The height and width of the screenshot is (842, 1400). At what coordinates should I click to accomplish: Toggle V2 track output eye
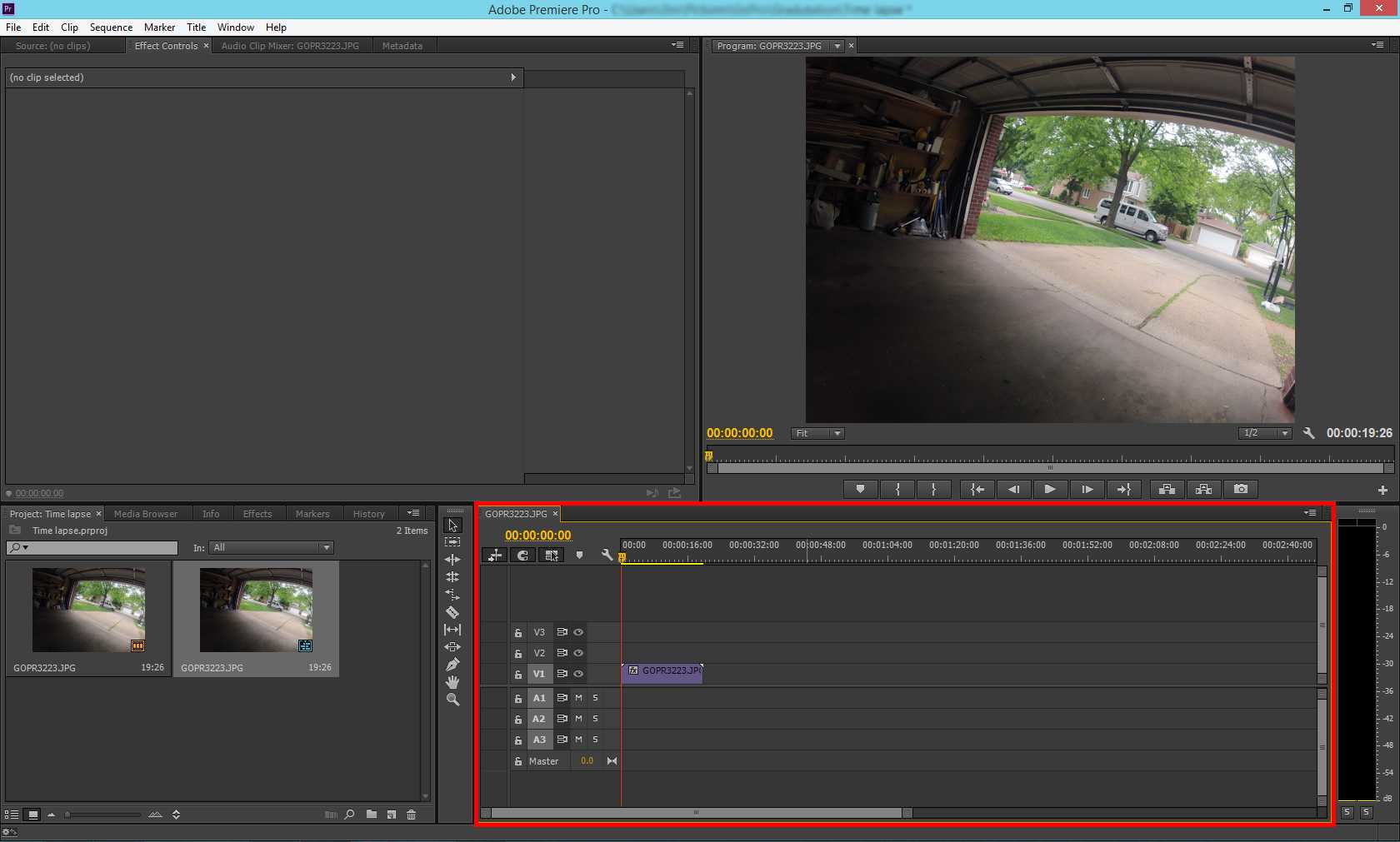pyautogui.click(x=578, y=653)
